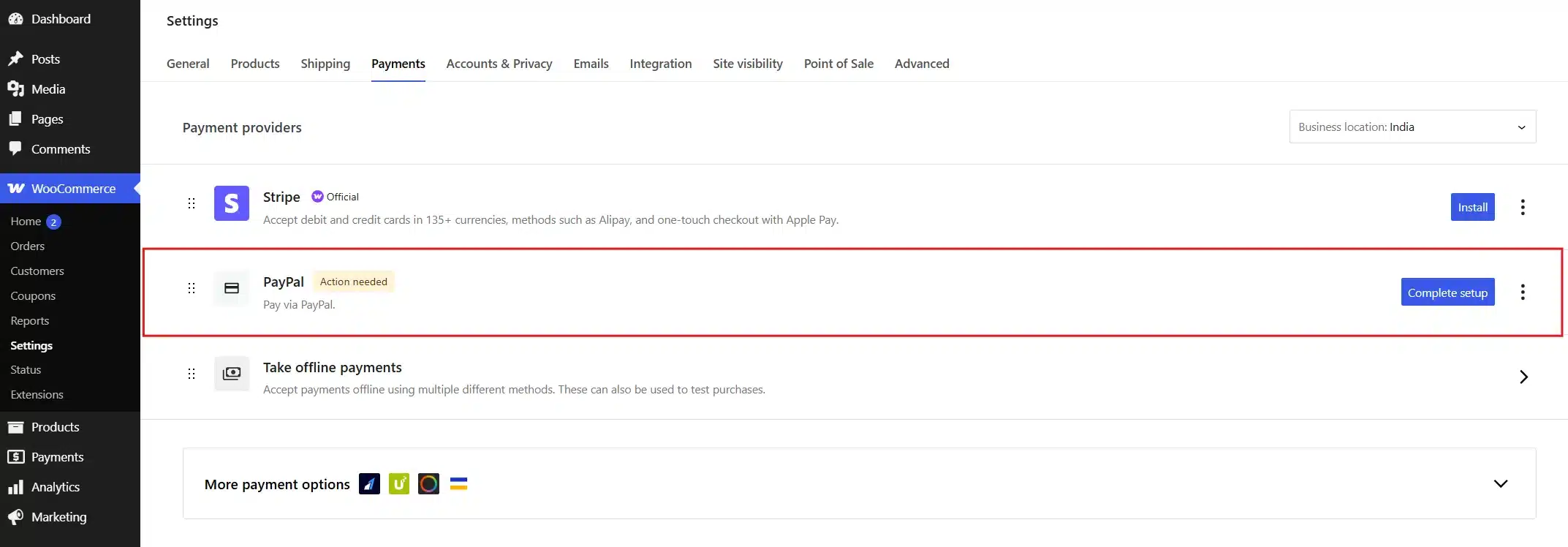Click the blue-yellow striped payment logo
1568x547 pixels.
pyautogui.click(x=458, y=484)
